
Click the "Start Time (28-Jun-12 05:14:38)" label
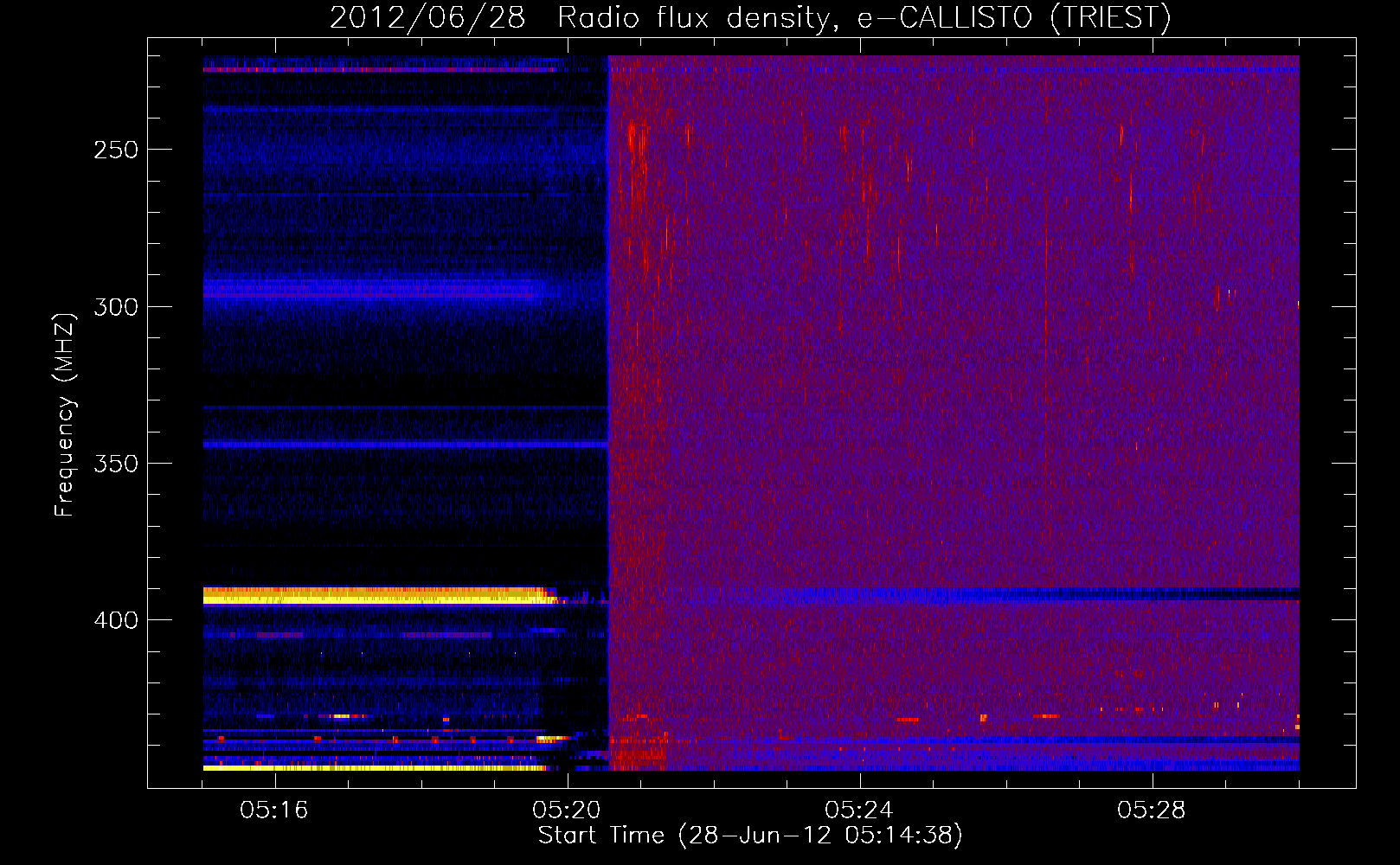point(750,836)
